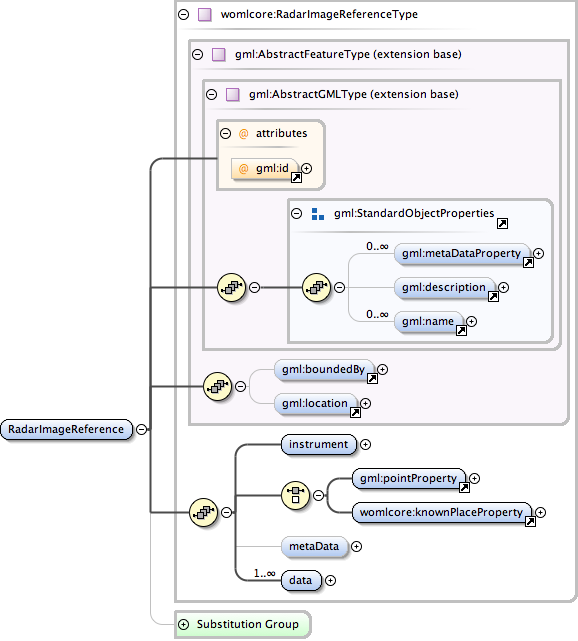578x641 pixels.
Task: Follow reference arrow on womlcore:knownPlaceProperty
Action: (530, 522)
